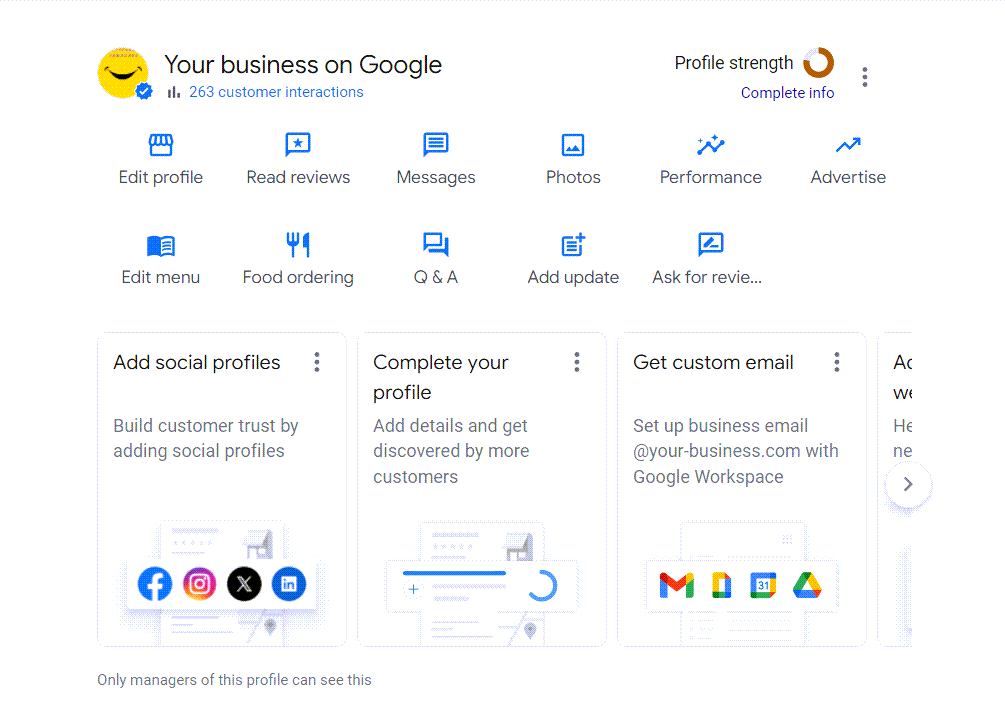Open the Performance icon
1005x712 pixels.
point(710,146)
